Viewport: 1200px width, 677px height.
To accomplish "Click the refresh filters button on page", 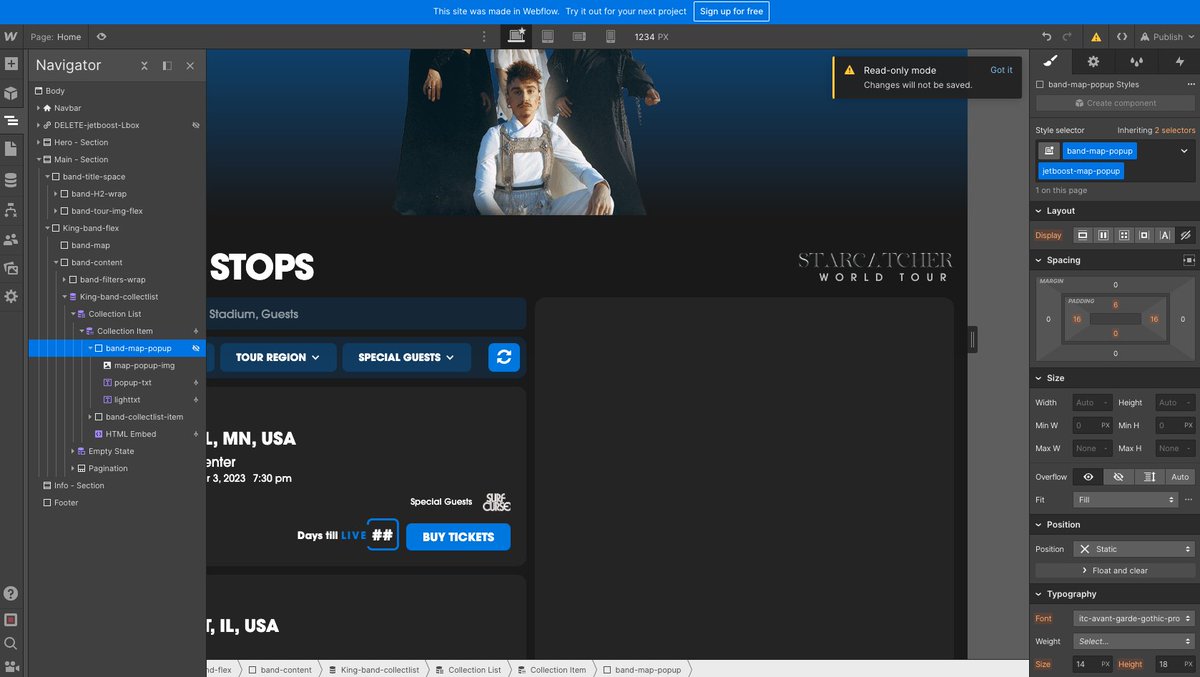I will pyautogui.click(x=504, y=357).
